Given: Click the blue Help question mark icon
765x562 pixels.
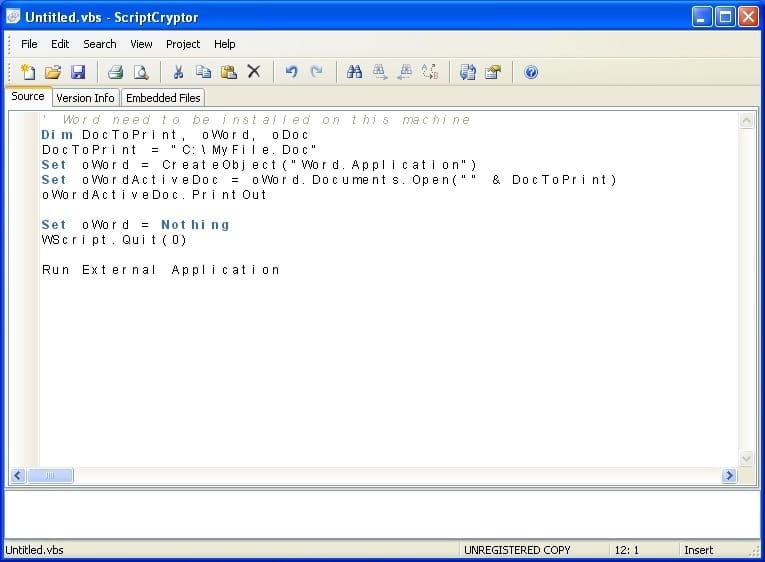Looking at the screenshot, I should click(531, 72).
